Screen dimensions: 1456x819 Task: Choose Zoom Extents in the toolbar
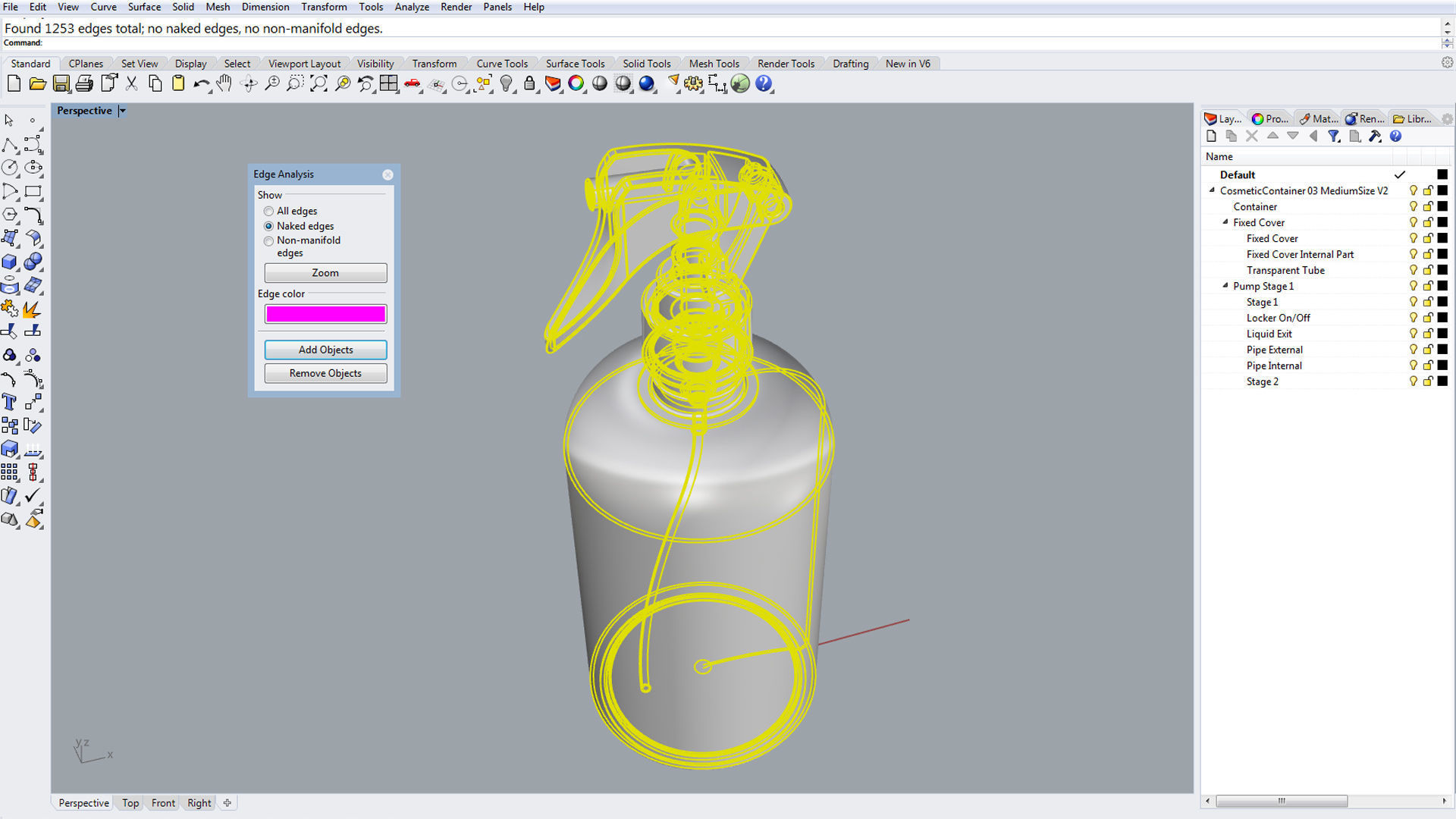click(318, 83)
